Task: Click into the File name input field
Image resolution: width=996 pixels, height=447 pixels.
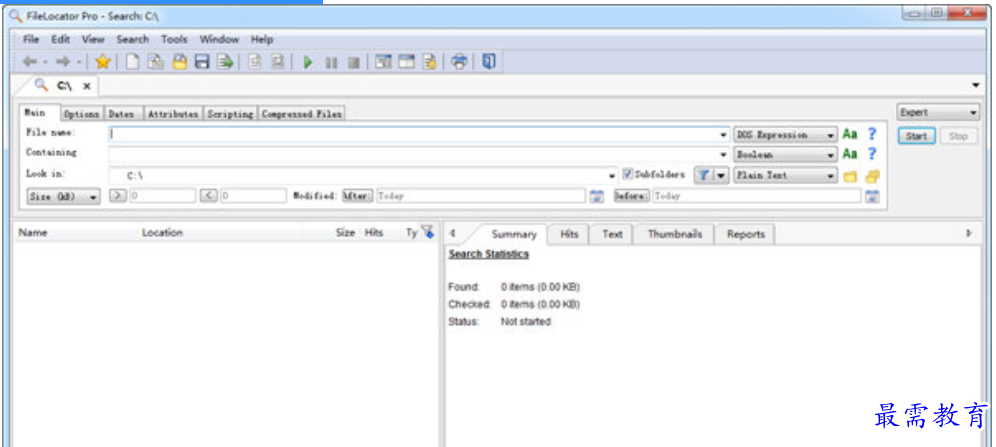Action: [418, 135]
